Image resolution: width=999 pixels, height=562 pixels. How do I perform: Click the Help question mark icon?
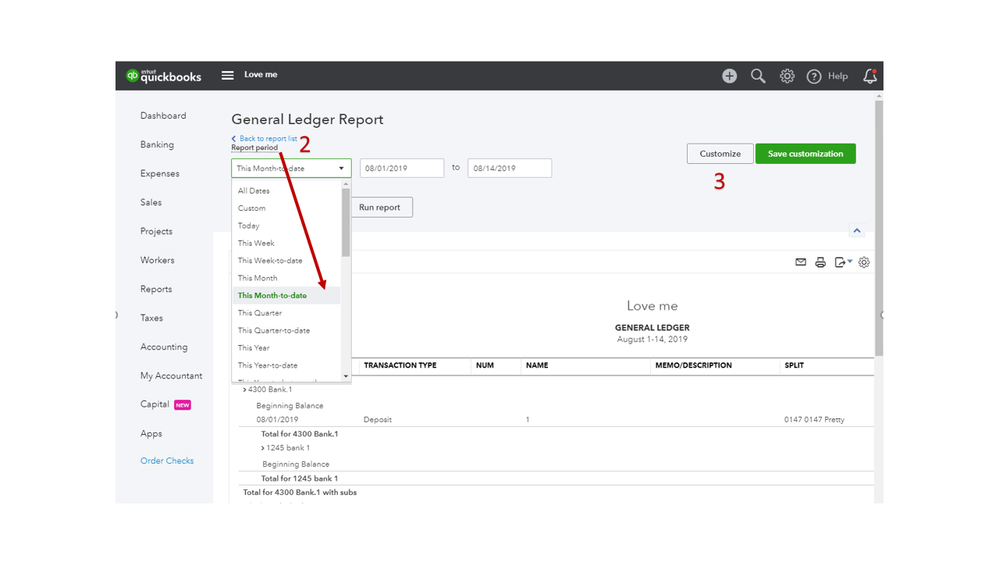814,76
